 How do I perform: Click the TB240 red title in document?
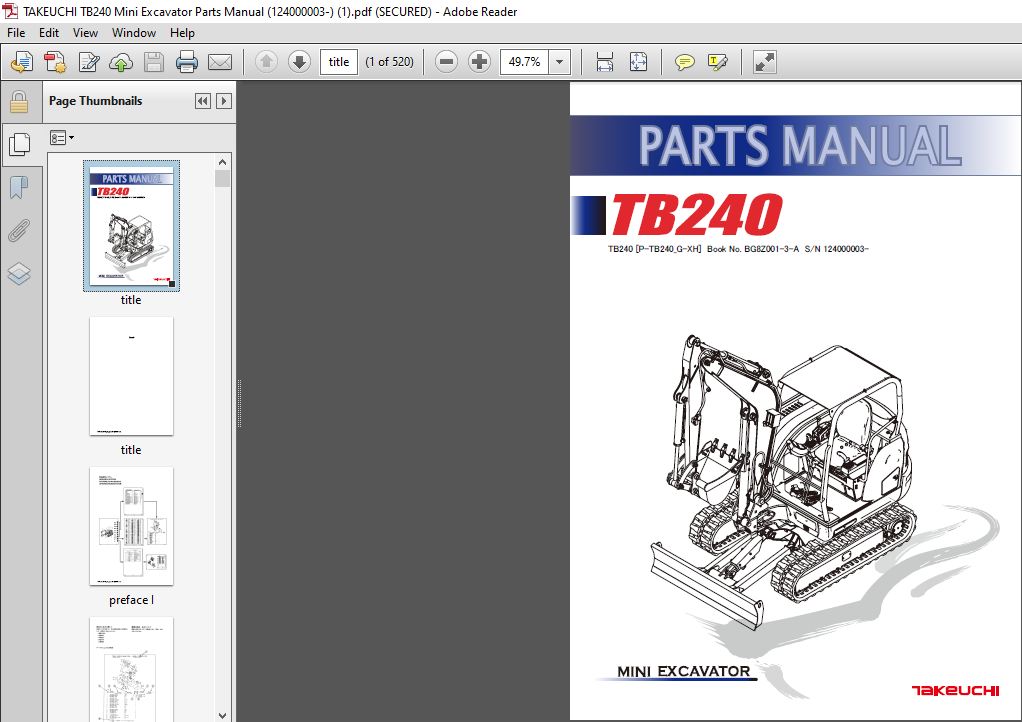tap(696, 214)
